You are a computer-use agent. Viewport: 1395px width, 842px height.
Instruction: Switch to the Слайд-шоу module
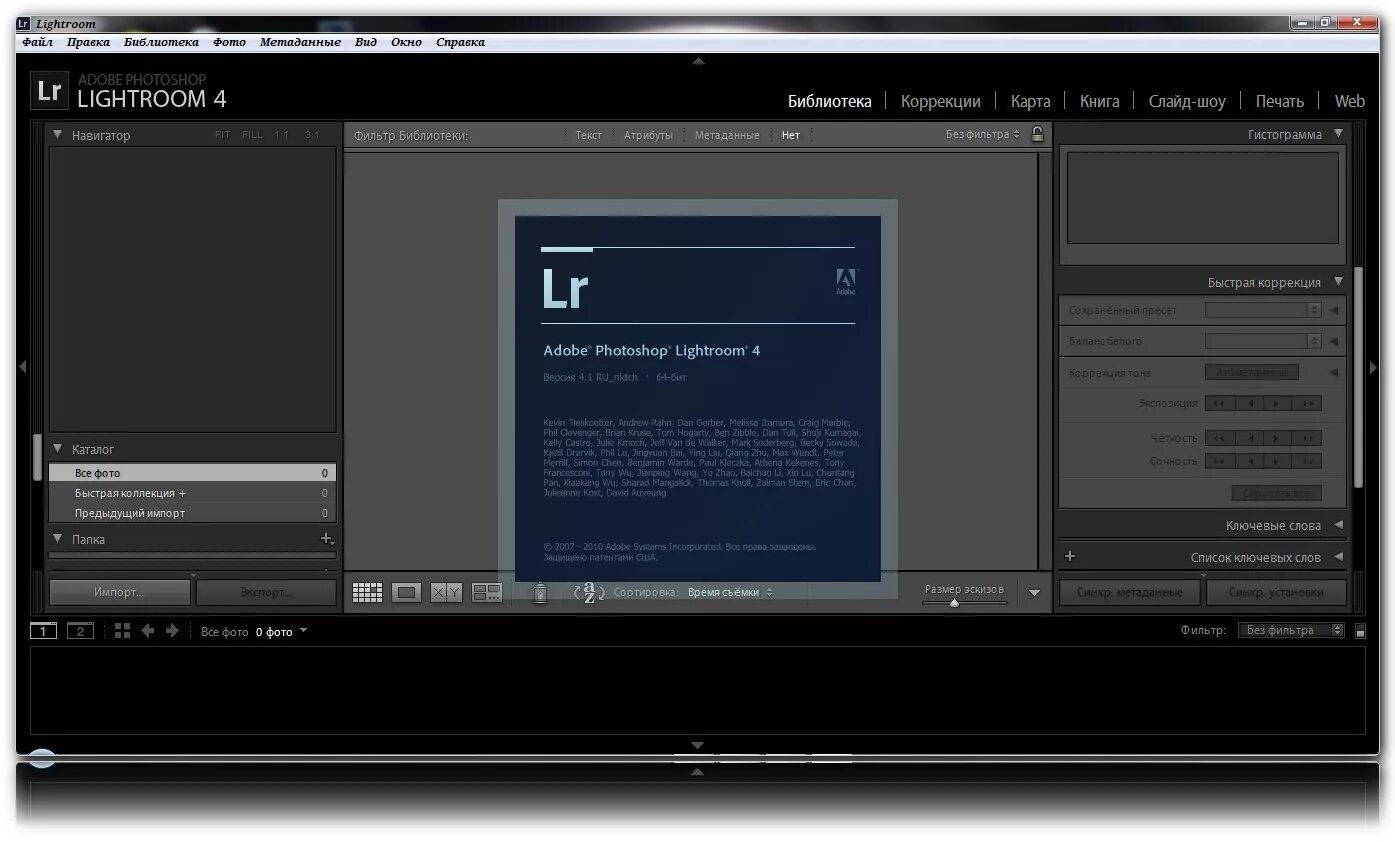pos(1186,101)
